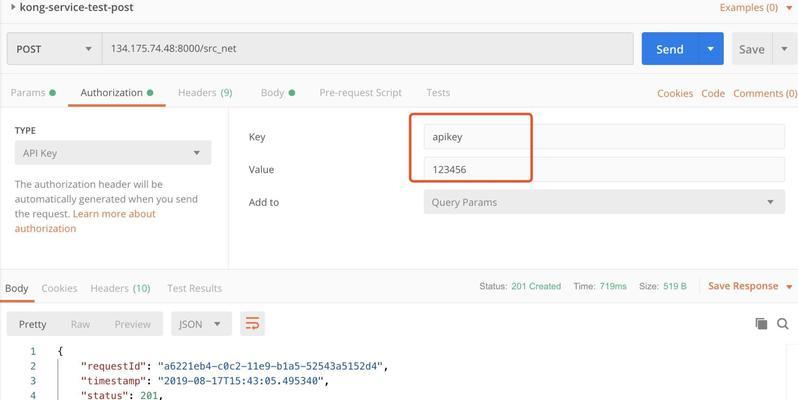The height and width of the screenshot is (400, 798).
Task: Send the request
Action: click(670, 49)
